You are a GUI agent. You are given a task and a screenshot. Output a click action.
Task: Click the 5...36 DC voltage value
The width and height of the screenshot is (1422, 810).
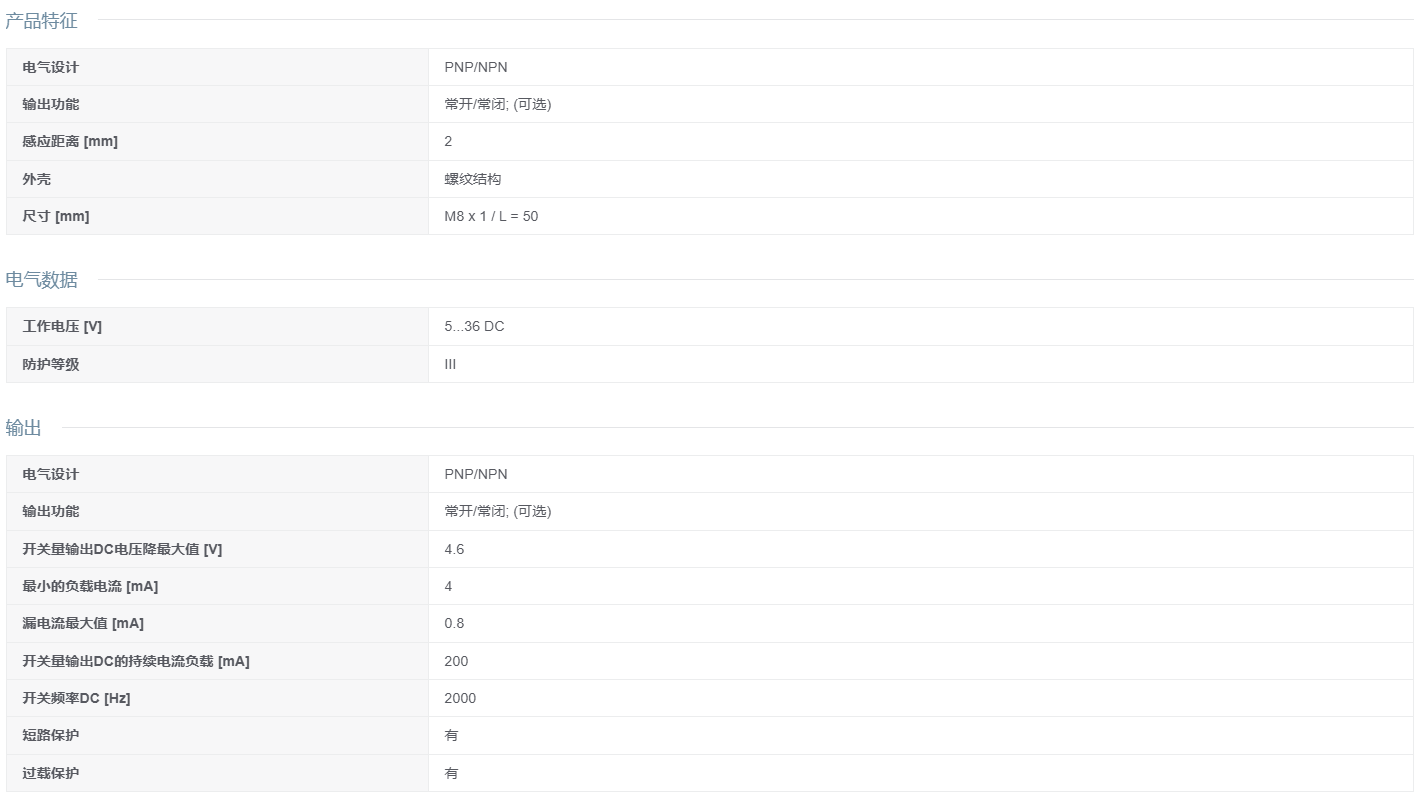(x=474, y=327)
